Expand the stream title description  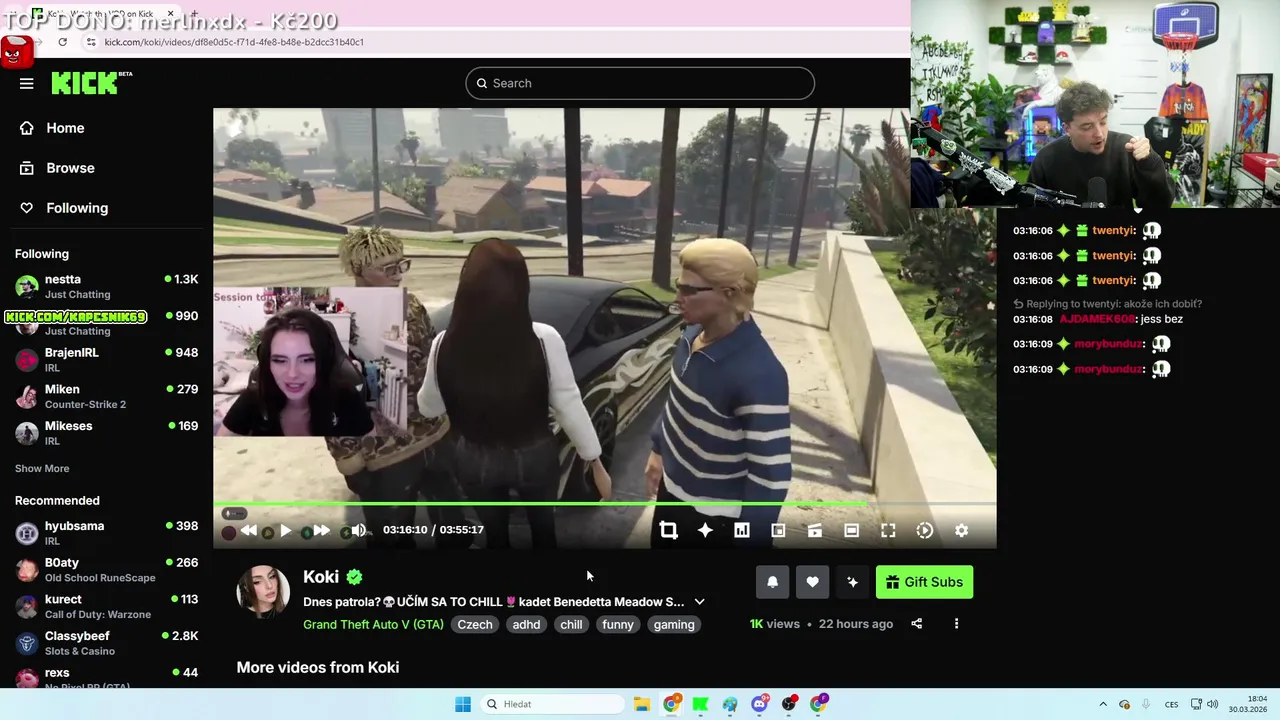tap(699, 602)
